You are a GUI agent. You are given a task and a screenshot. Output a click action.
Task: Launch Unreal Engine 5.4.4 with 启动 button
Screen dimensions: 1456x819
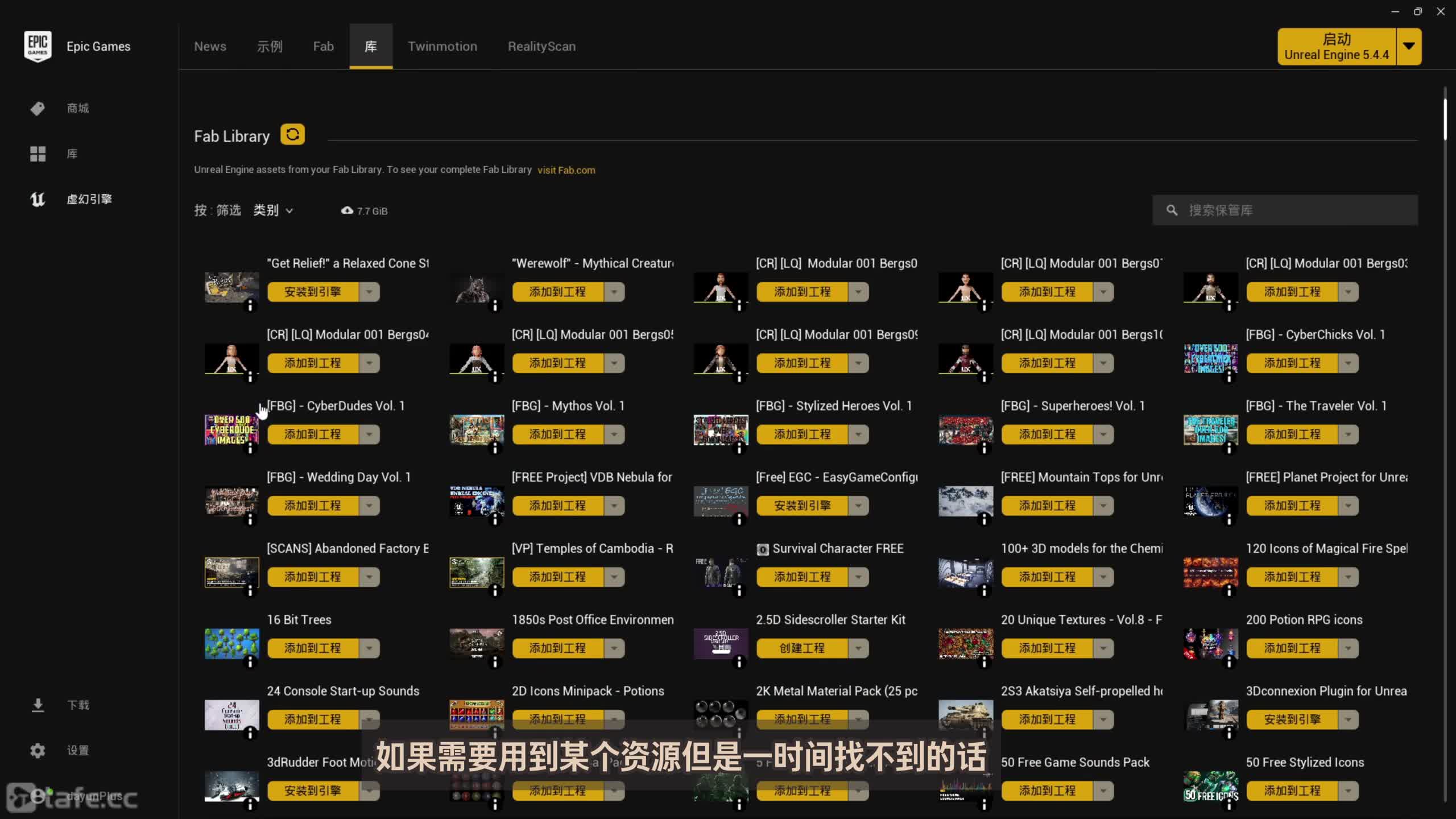(x=1336, y=47)
